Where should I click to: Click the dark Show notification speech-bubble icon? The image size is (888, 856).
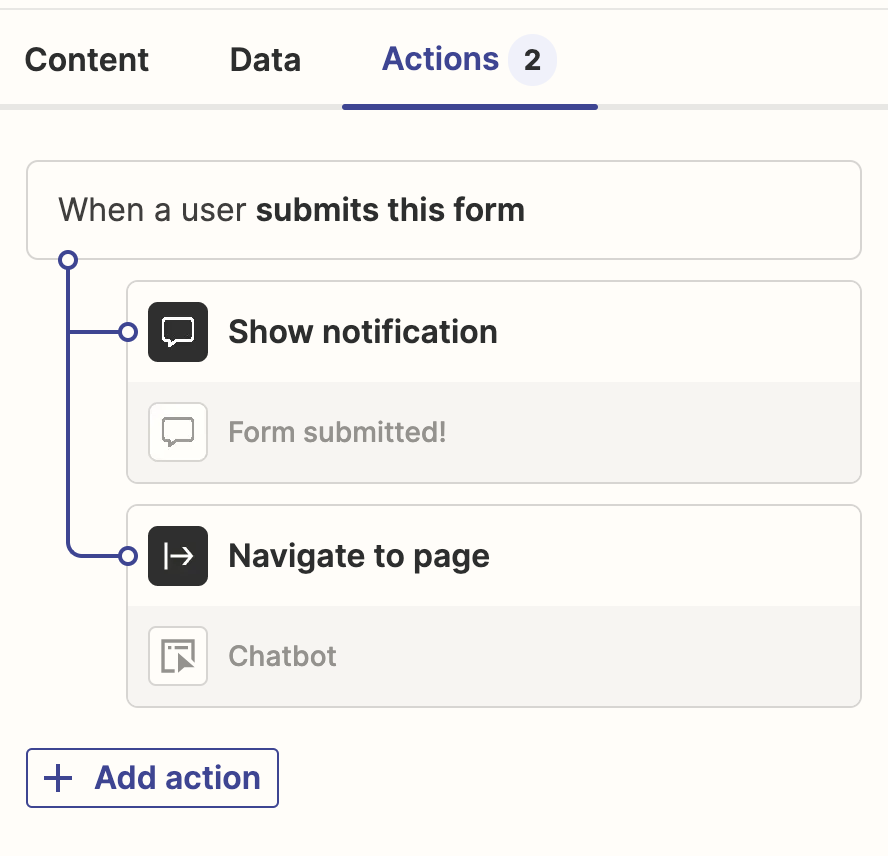[178, 332]
